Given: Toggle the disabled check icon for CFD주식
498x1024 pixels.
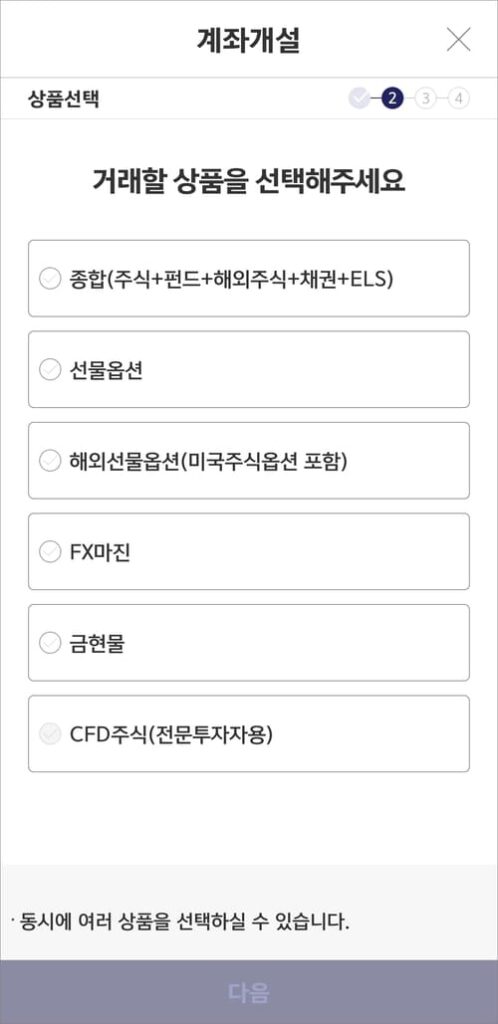Looking at the screenshot, I should point(50,734).
